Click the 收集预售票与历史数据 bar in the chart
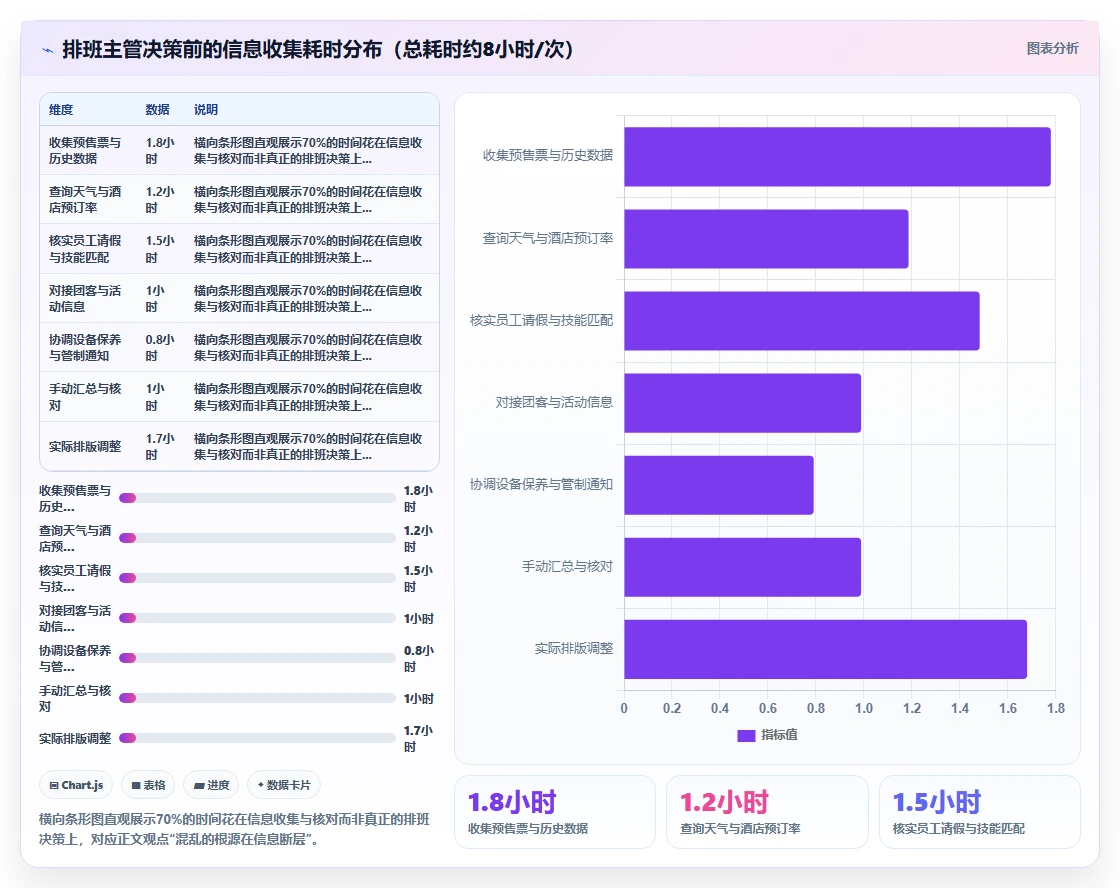 click(x=837, y=156)
